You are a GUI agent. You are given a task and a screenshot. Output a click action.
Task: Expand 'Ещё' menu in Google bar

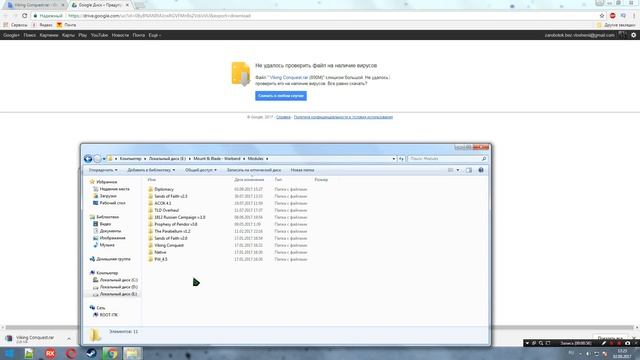tap(155, 35)
